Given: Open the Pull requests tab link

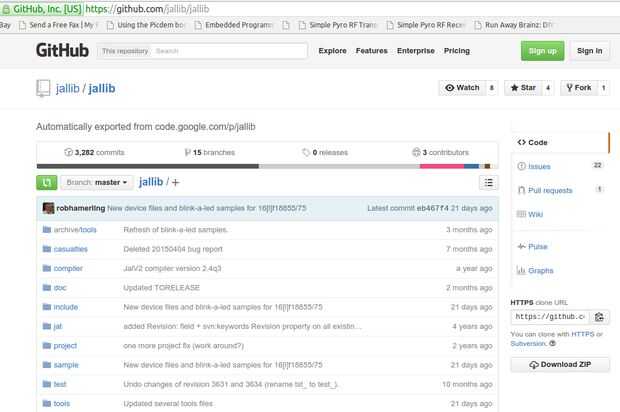Looking at the screenshot, I should (x=550, y=191).
